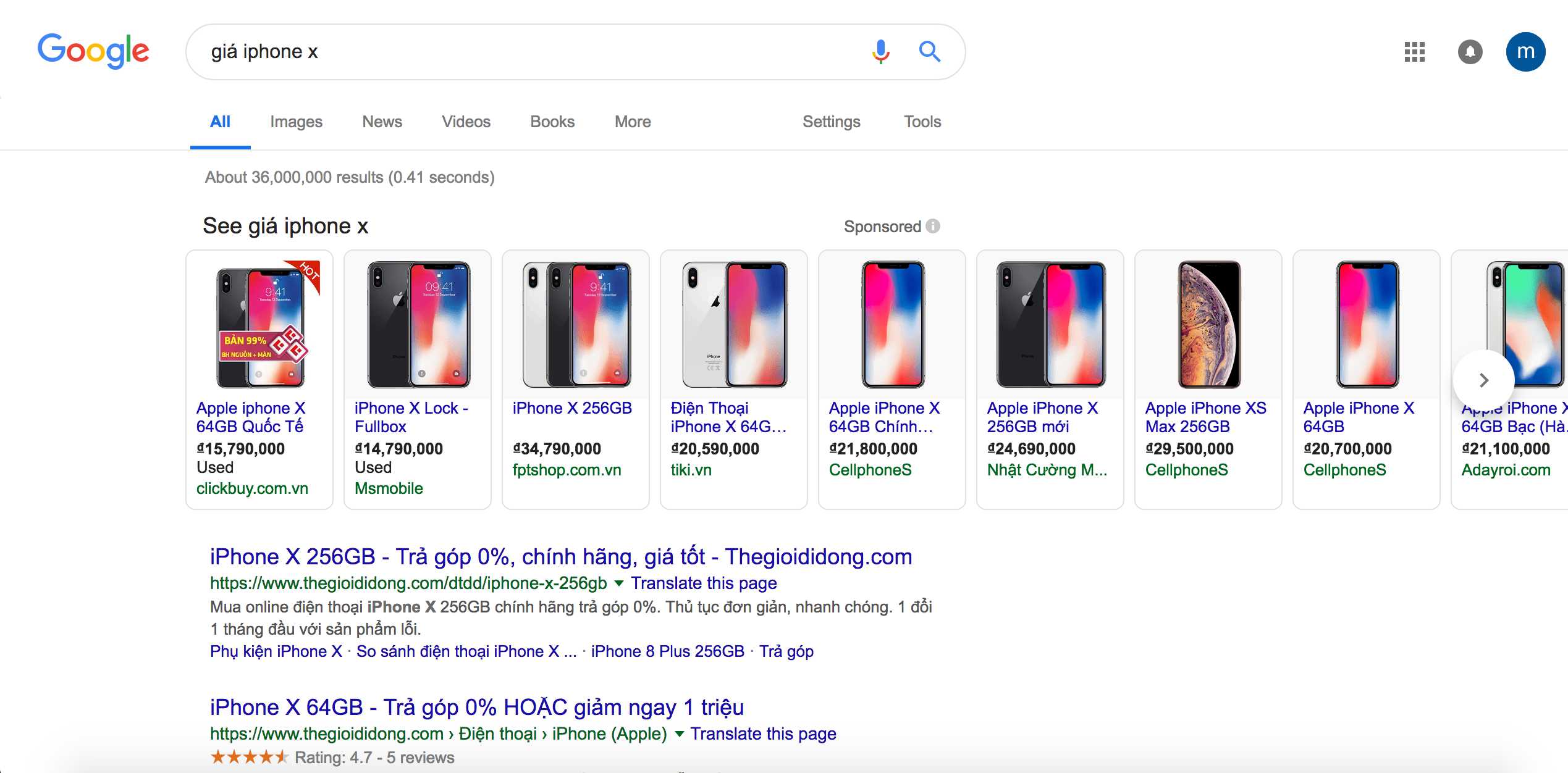Click Adayroi.com seller name

pyautogui.click(x=1506, y=470)
